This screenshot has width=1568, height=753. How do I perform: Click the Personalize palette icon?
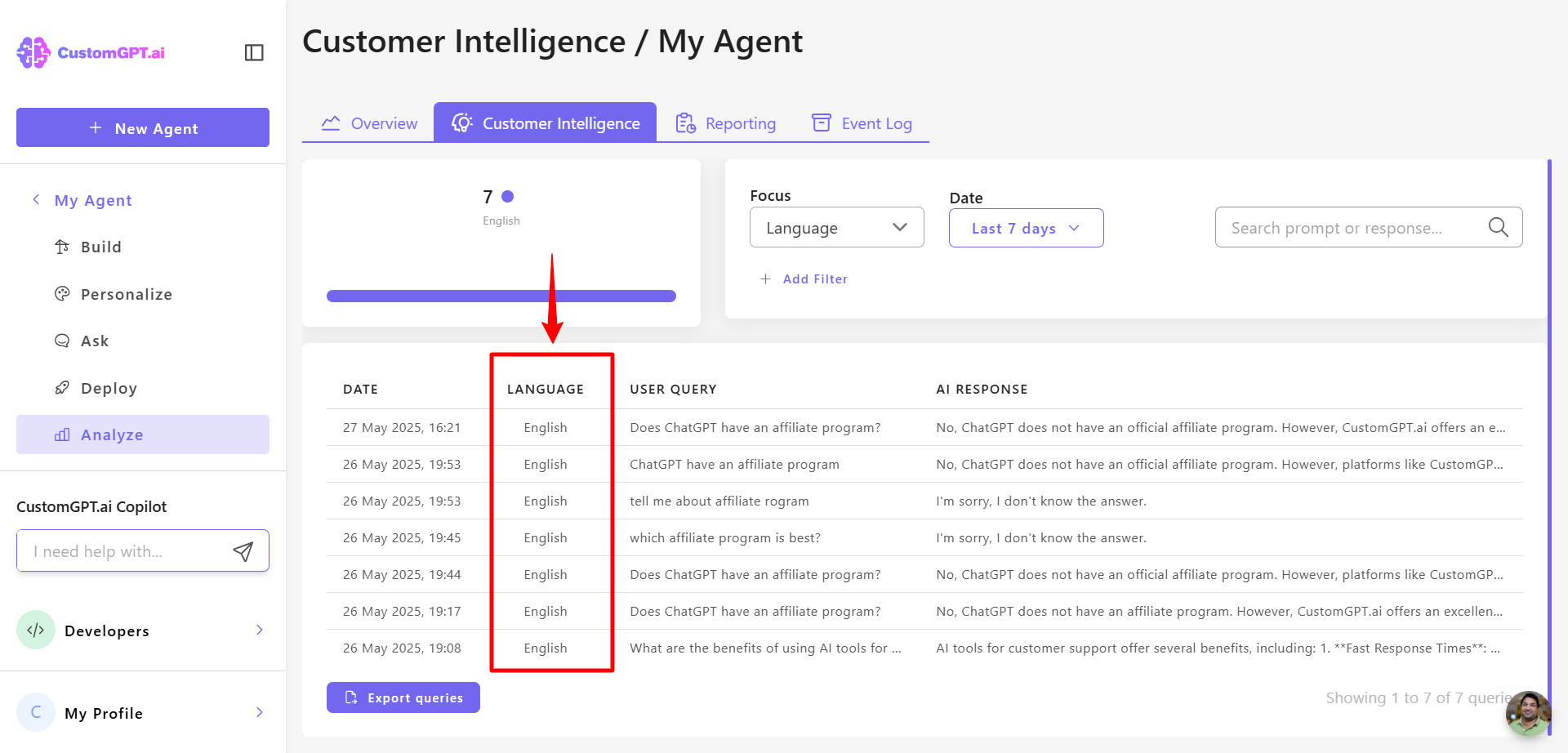[62, 294]
